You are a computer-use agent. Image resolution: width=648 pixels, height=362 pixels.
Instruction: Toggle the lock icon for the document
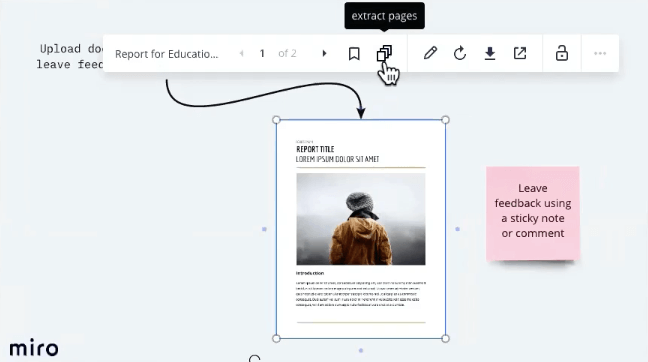point(562,53)
